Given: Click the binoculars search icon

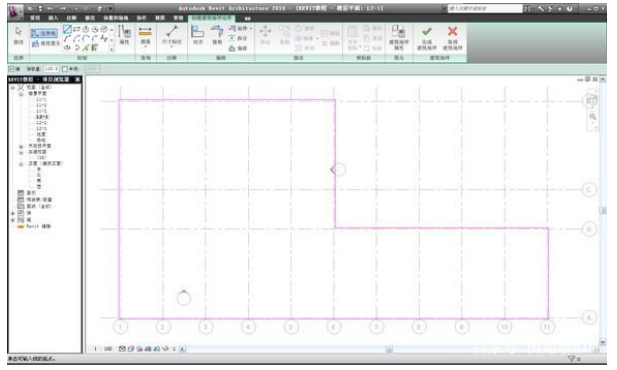Looking at the screenshot, I should pyautogui.click(x=527, y=8).
